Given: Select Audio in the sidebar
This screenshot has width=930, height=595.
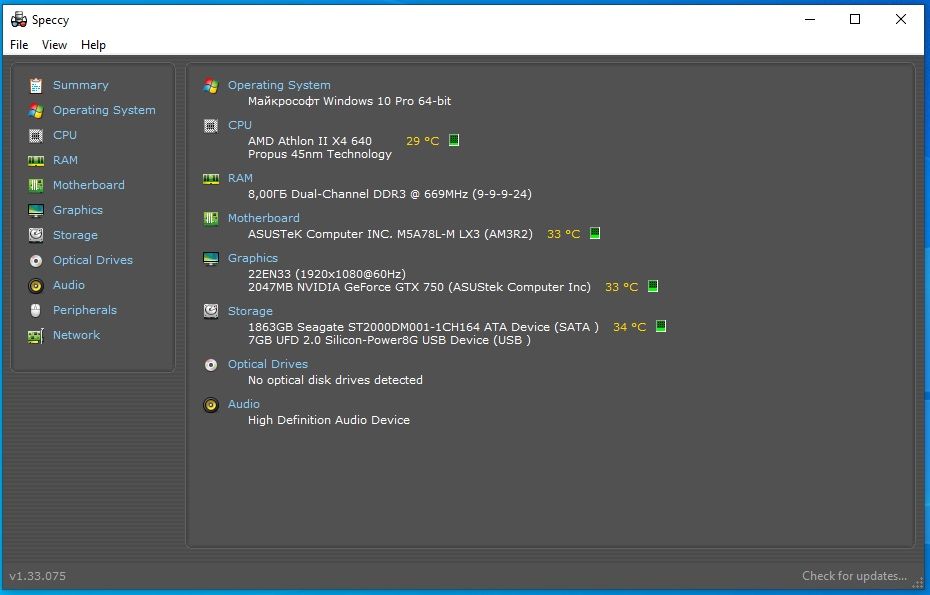Looking at the screenshot, I should [x=69, y=285].
